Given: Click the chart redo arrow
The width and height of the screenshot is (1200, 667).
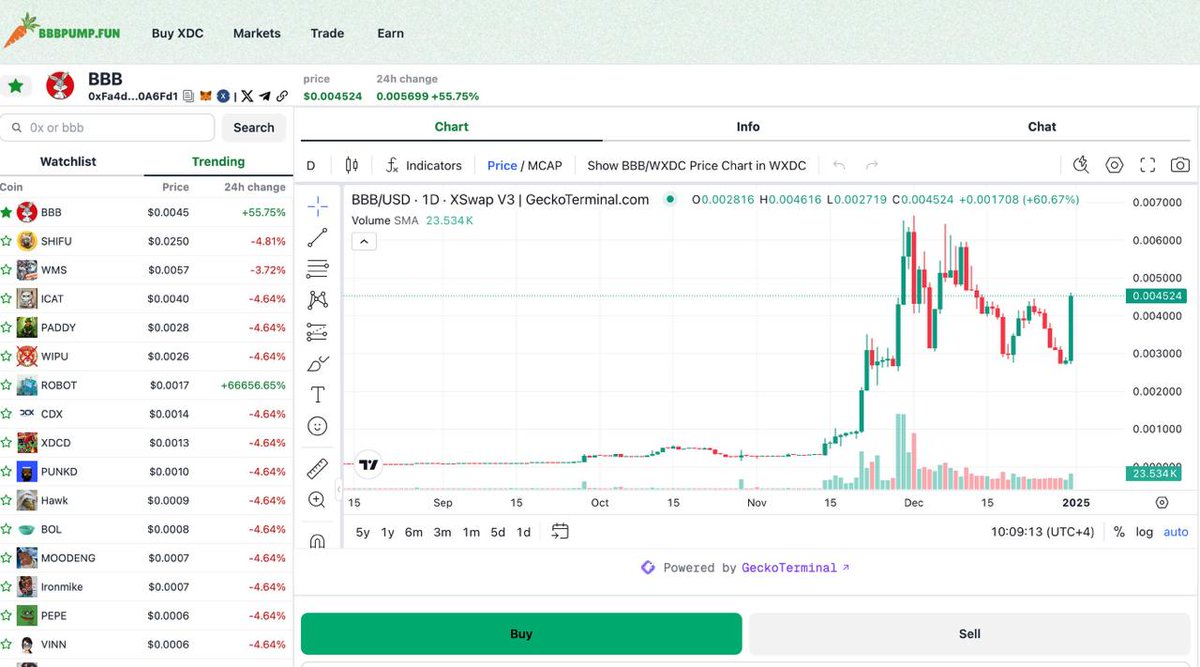Looking at the screenshot, I should pyautogui.click(x=871, y=165).
